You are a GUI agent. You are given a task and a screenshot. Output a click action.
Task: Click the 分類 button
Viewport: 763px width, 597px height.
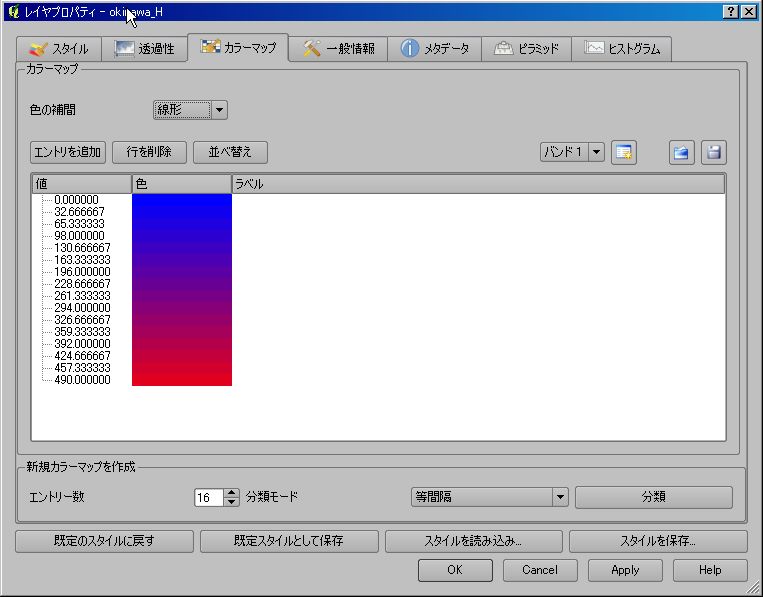tap(654, 497)
